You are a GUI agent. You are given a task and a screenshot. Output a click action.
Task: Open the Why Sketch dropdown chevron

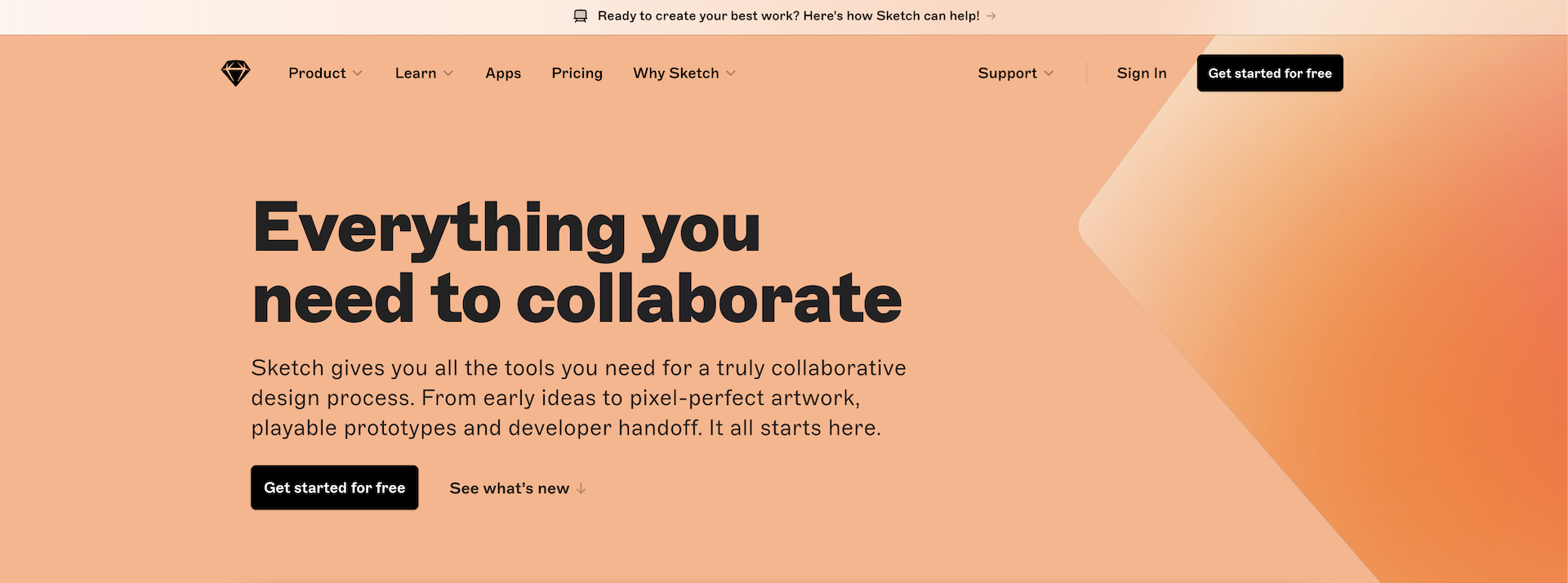[731, 73]
